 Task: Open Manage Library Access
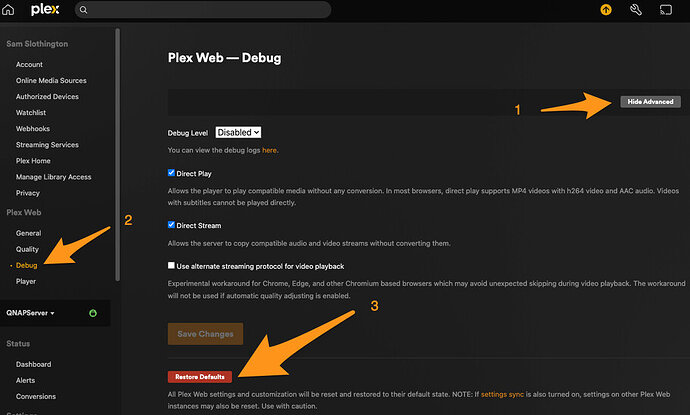(53, 177)
